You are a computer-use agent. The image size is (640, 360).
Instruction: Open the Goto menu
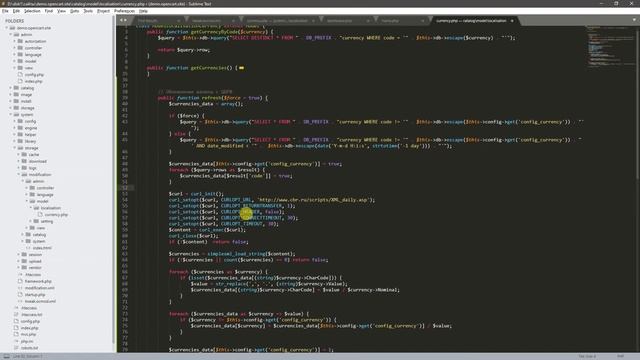point(75,11)
